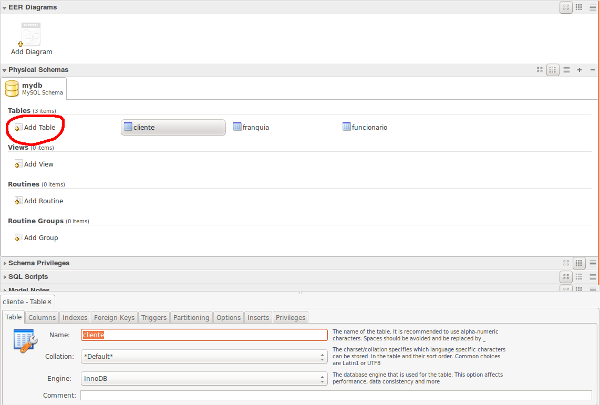The height and width of the screenshot is (405, 600).
Task: Switch Physical Schemas to small icons view
Action: (x=553, y=70)
